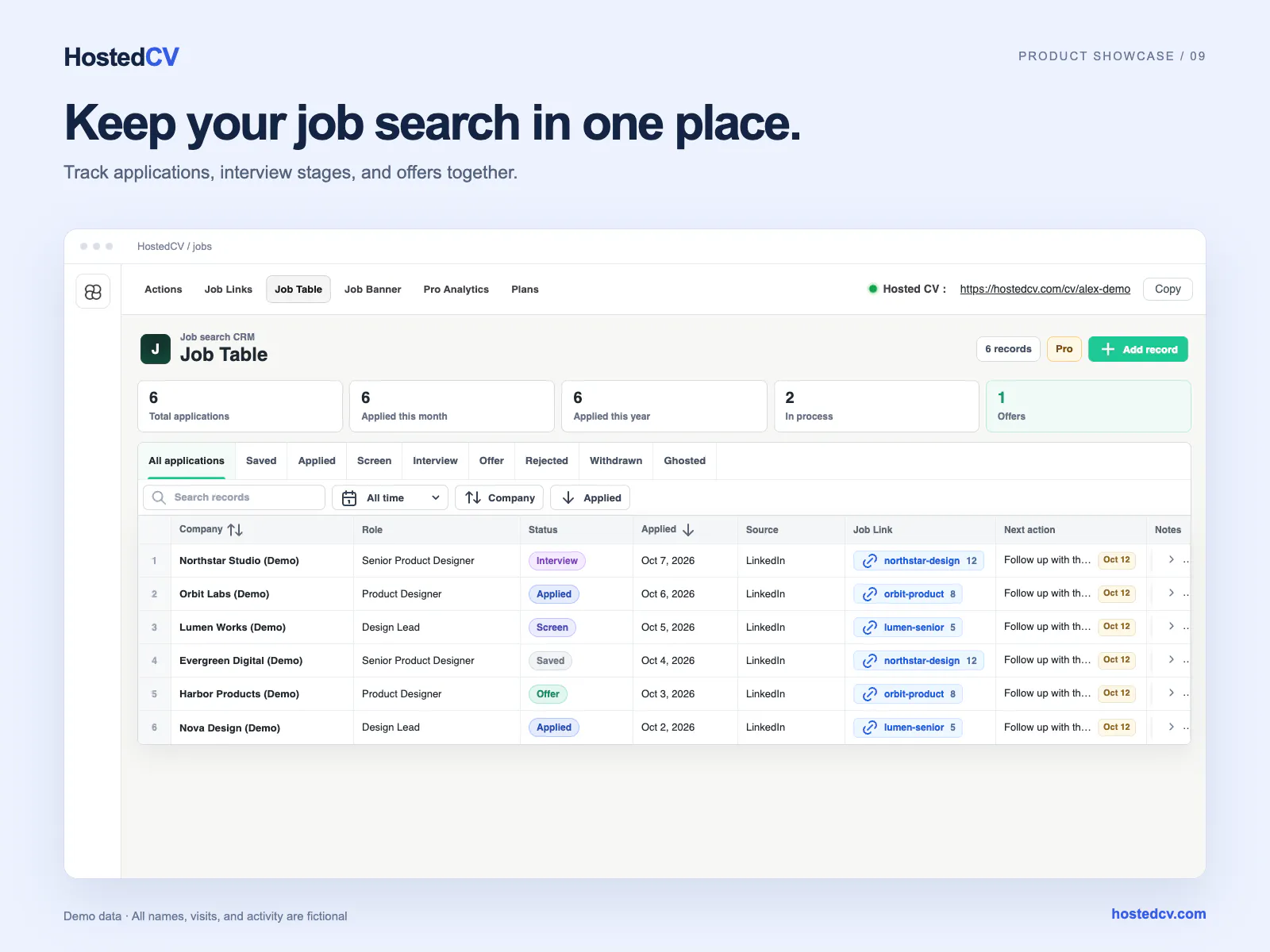The image size is (1270, 952).
Task: Click the 6 records badge
Action: click(x=1008, y=349)
